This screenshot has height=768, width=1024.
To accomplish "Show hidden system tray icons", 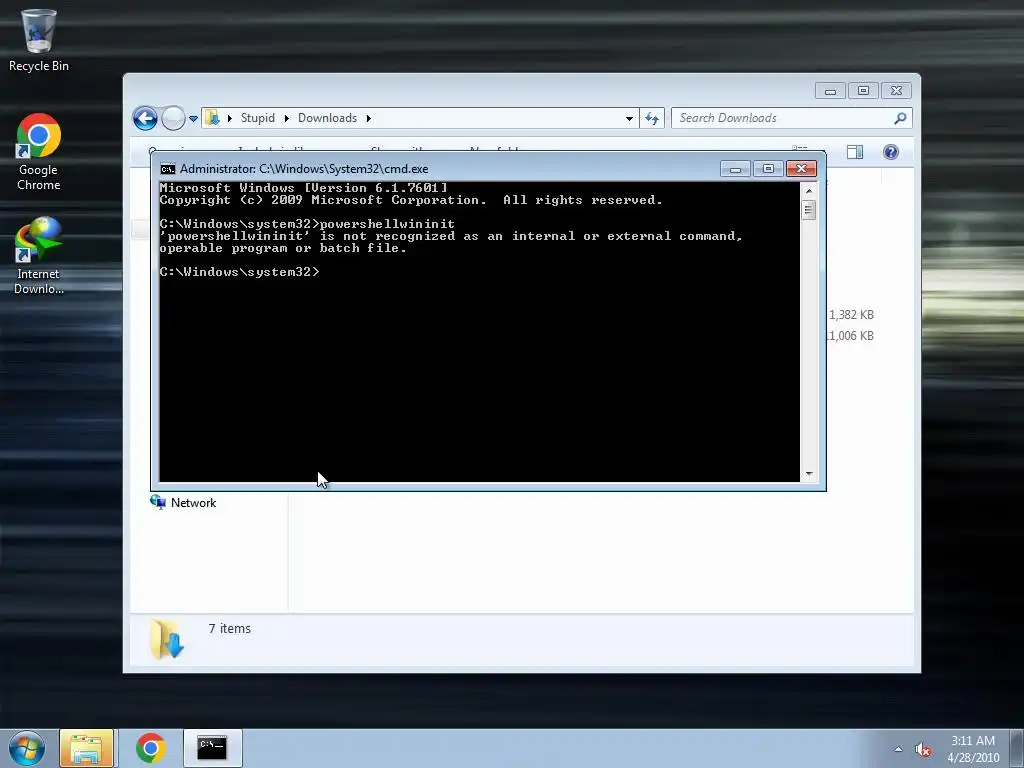I will (x=899, y=749).
